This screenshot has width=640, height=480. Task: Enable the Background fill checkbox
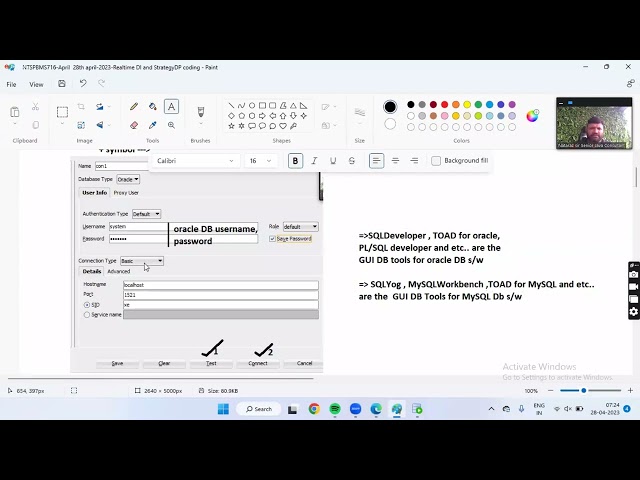pos(436,161)
